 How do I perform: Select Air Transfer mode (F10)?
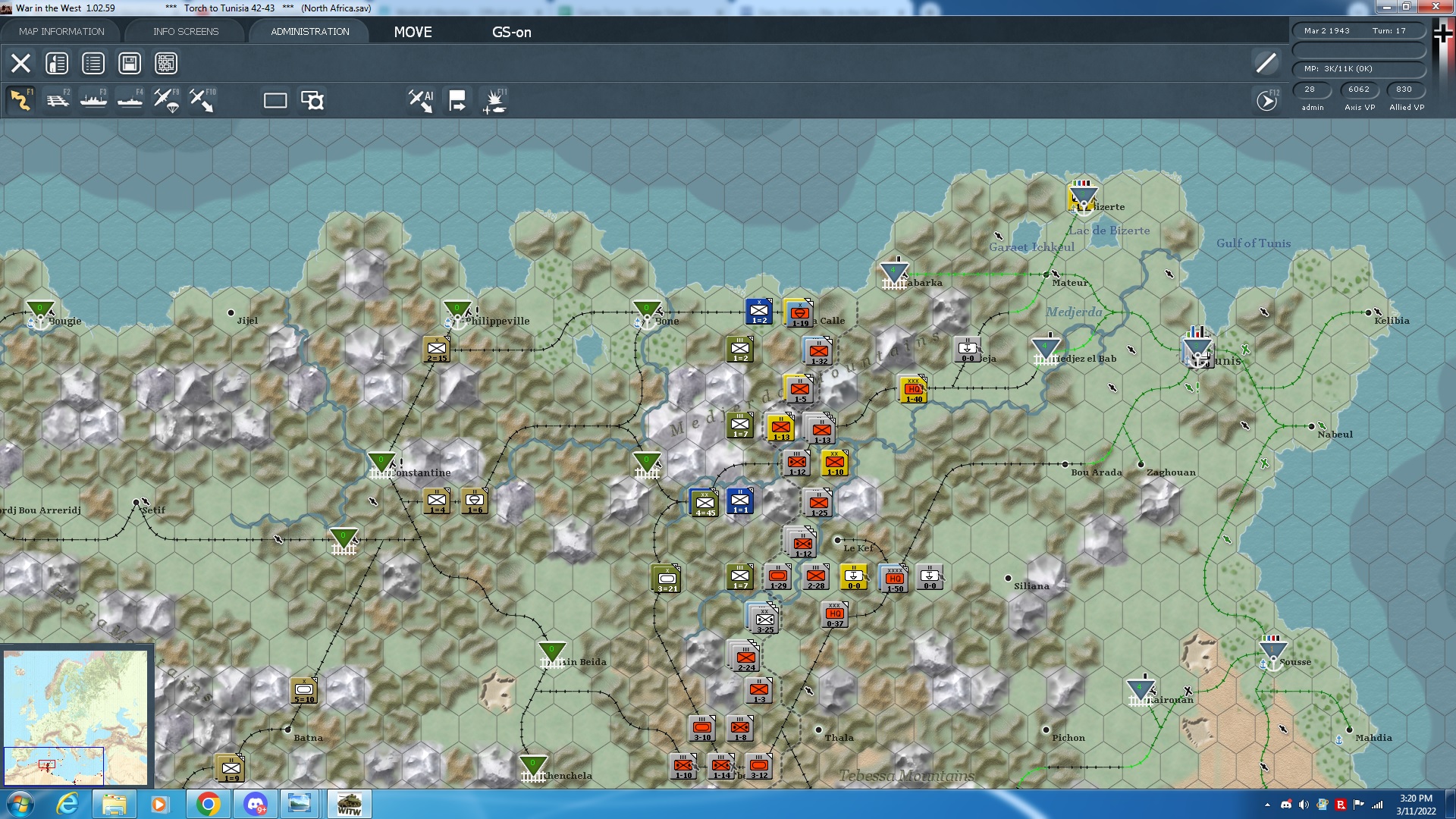pyautogui.click(x=202, y=100)
